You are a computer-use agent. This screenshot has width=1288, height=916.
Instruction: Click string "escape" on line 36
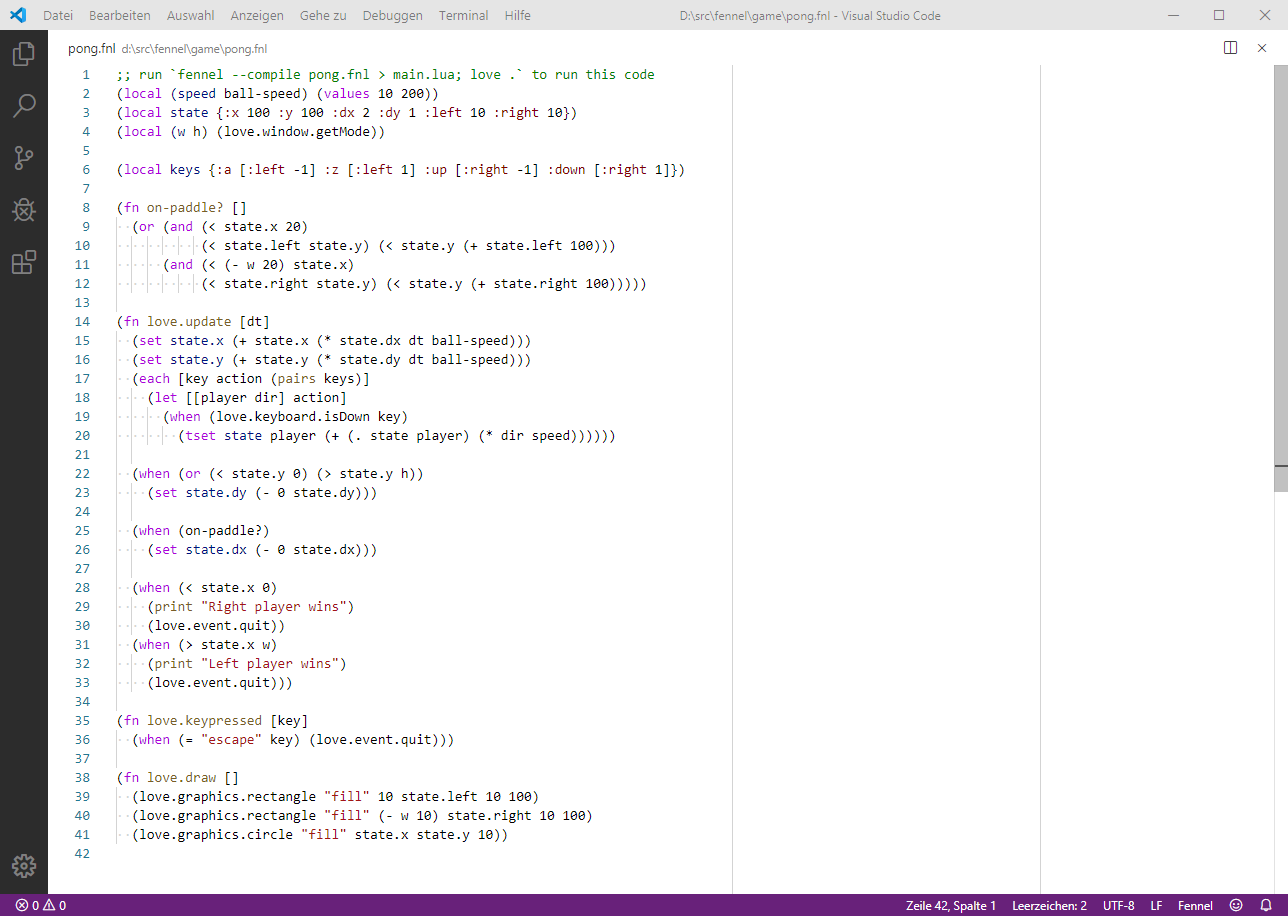(232, 739)
